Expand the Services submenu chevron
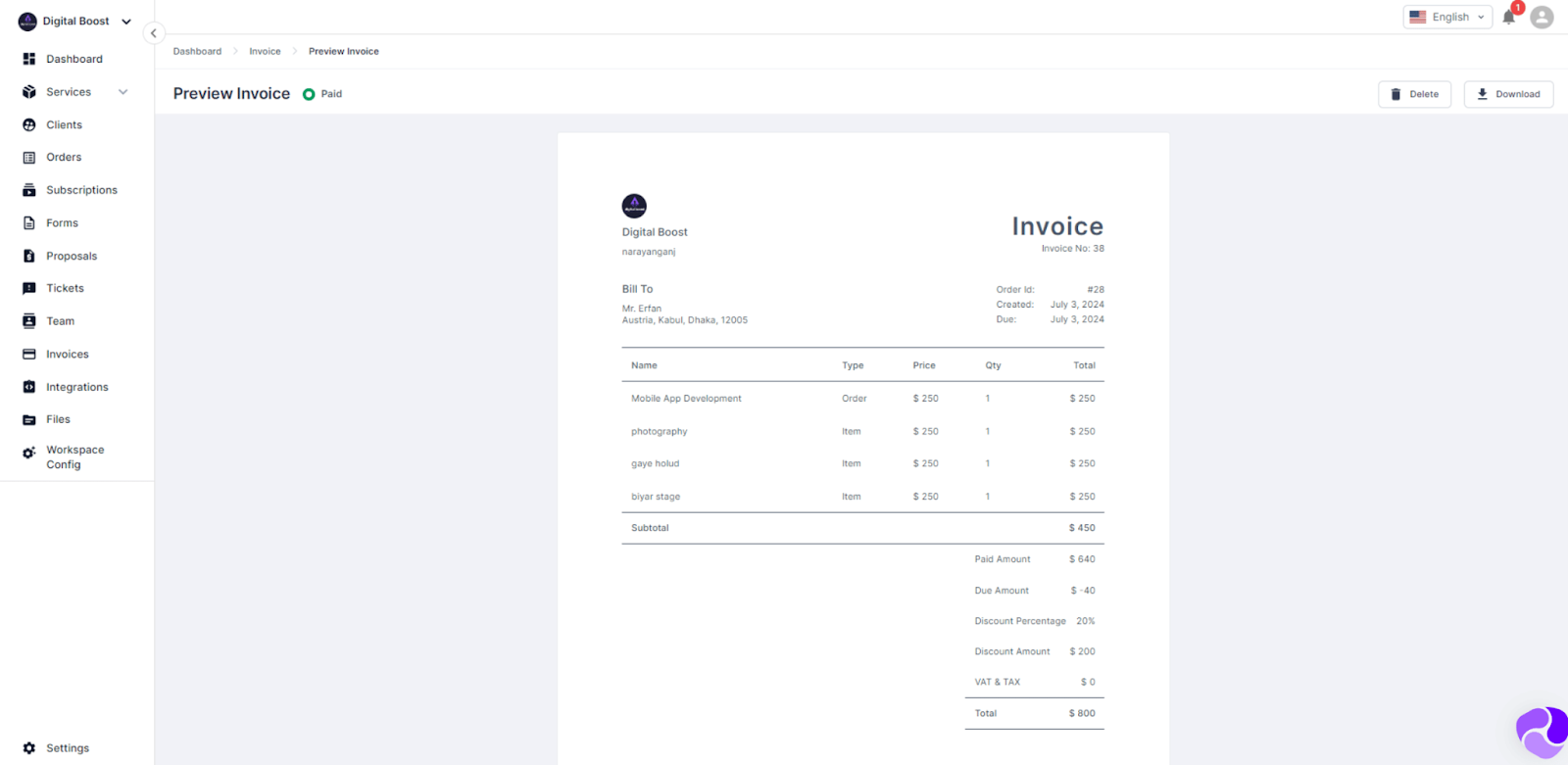This screenshot has height=765, width=1568. (123, 92)
